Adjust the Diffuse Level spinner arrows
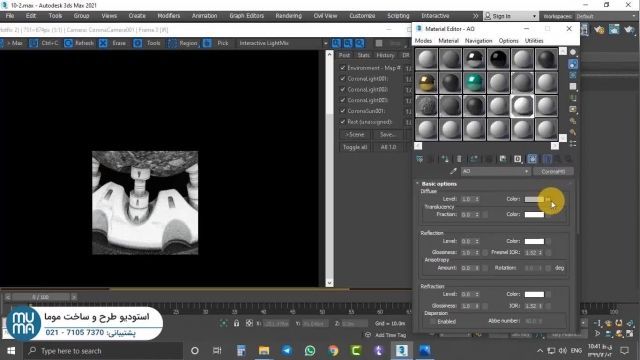The height and width of the screenshot is (360, 640). point(477,199)
